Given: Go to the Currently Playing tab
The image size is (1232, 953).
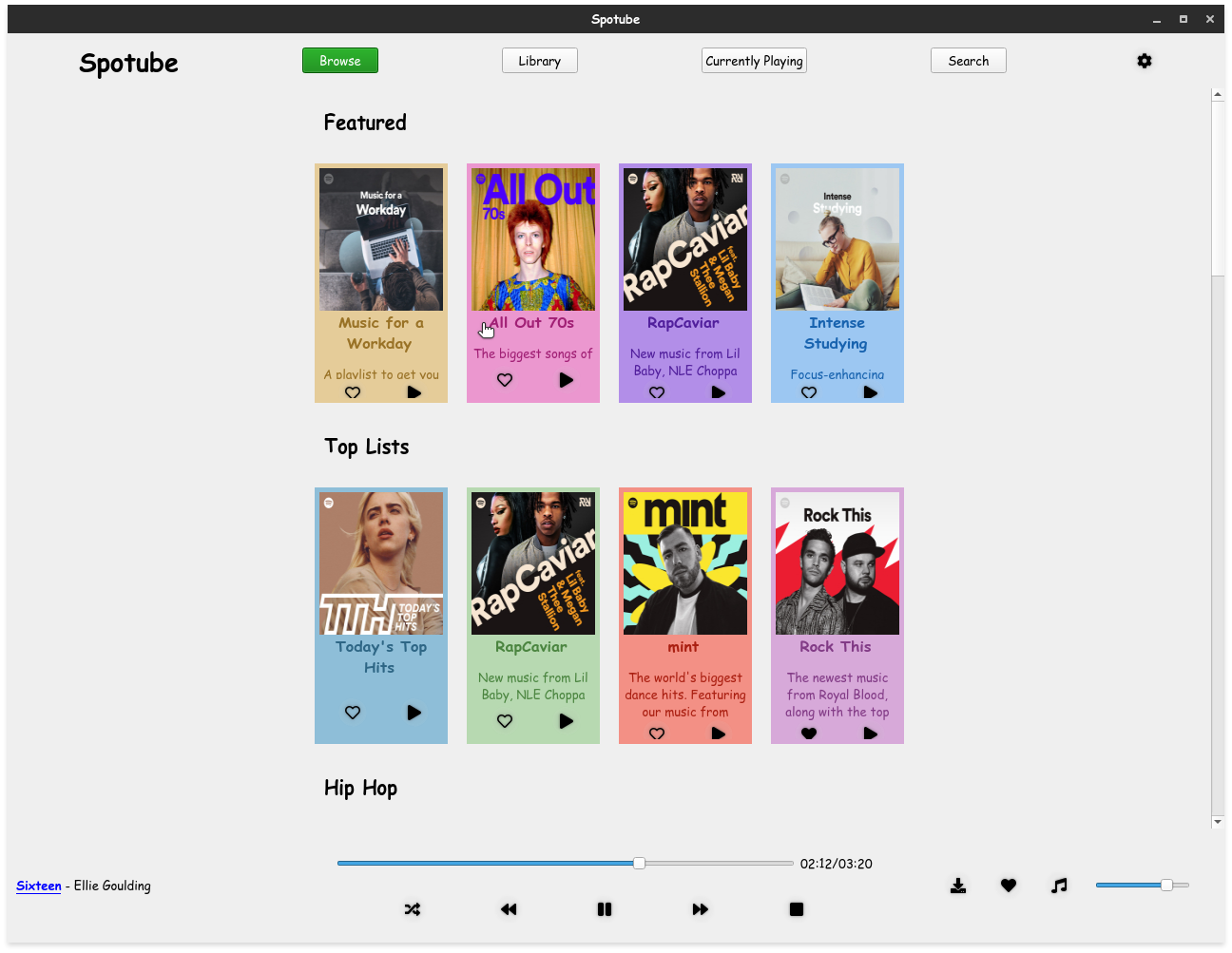Looking at the screenshot, I should click(755, 61).
